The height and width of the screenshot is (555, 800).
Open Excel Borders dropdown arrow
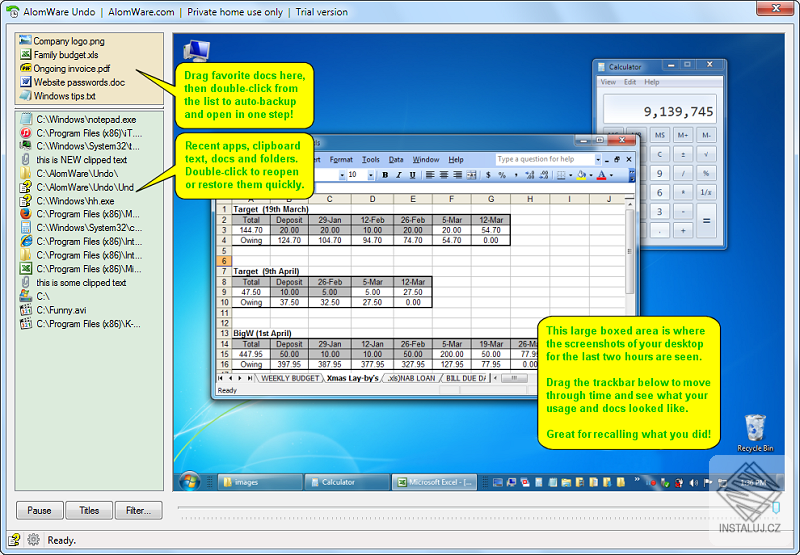coord(570,175)
